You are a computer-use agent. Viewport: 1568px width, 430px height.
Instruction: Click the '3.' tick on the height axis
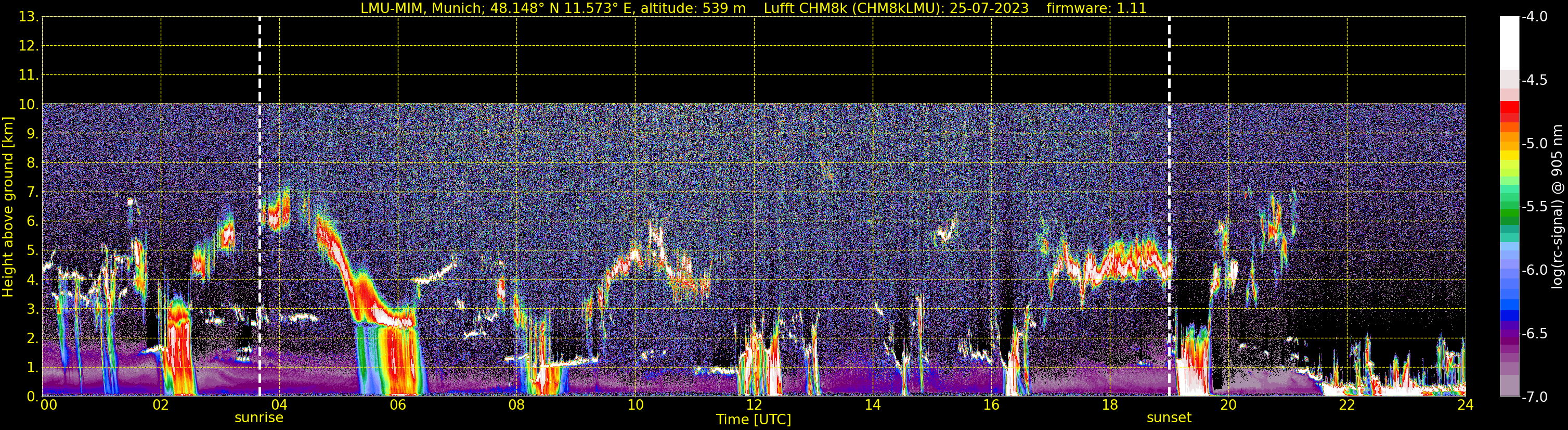pos(33,309)
